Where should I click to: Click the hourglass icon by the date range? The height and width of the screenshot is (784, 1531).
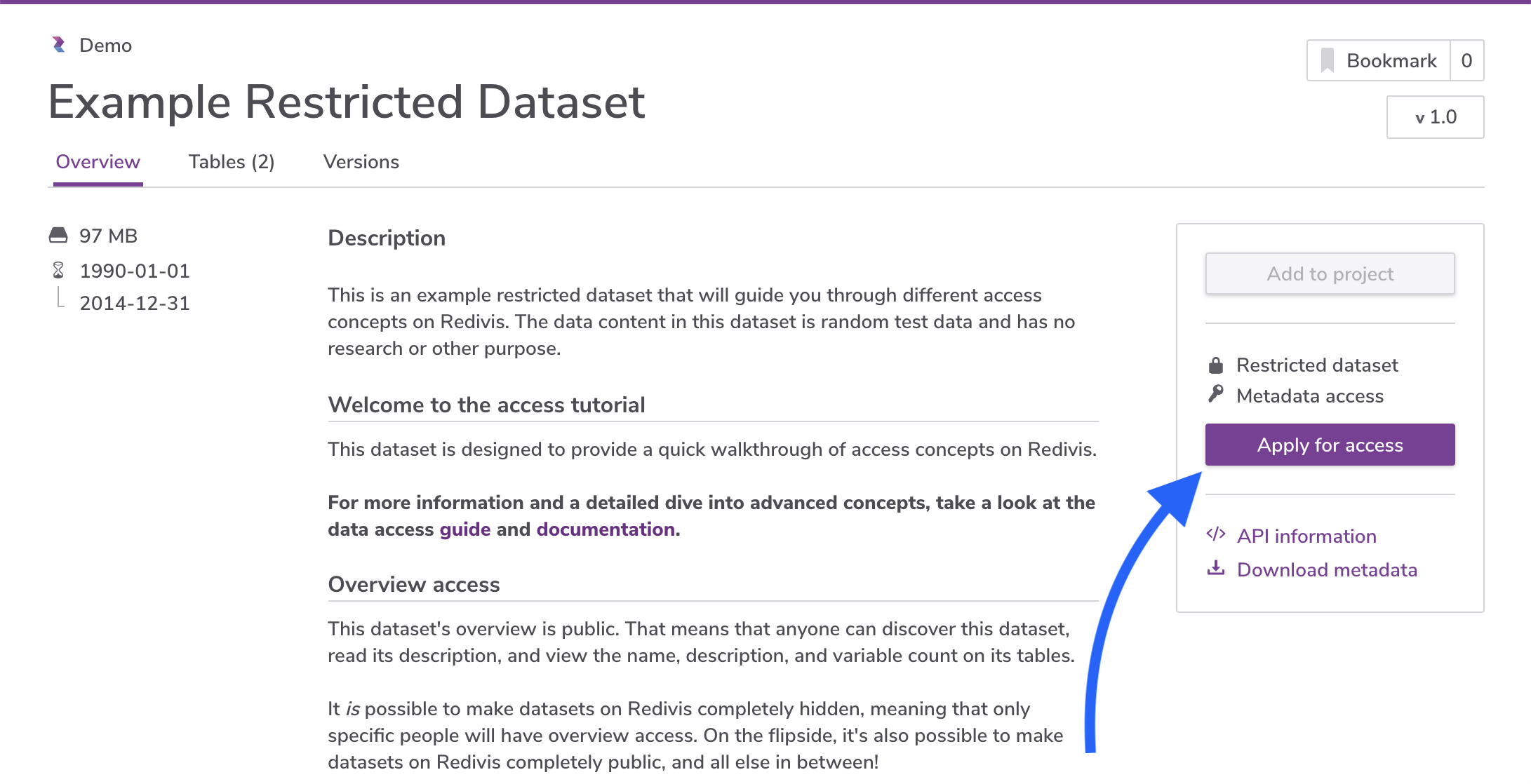pos(58,270)
